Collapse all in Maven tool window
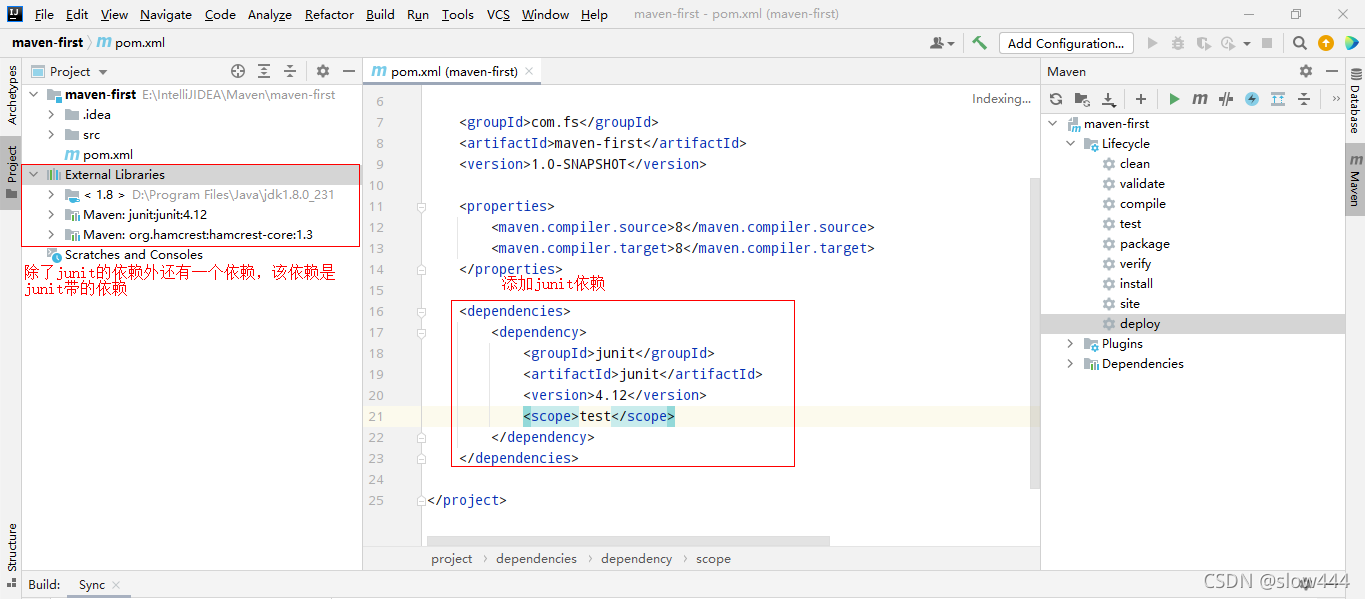This screenshot has height=599, width=1365. (x=1304, y=99)
